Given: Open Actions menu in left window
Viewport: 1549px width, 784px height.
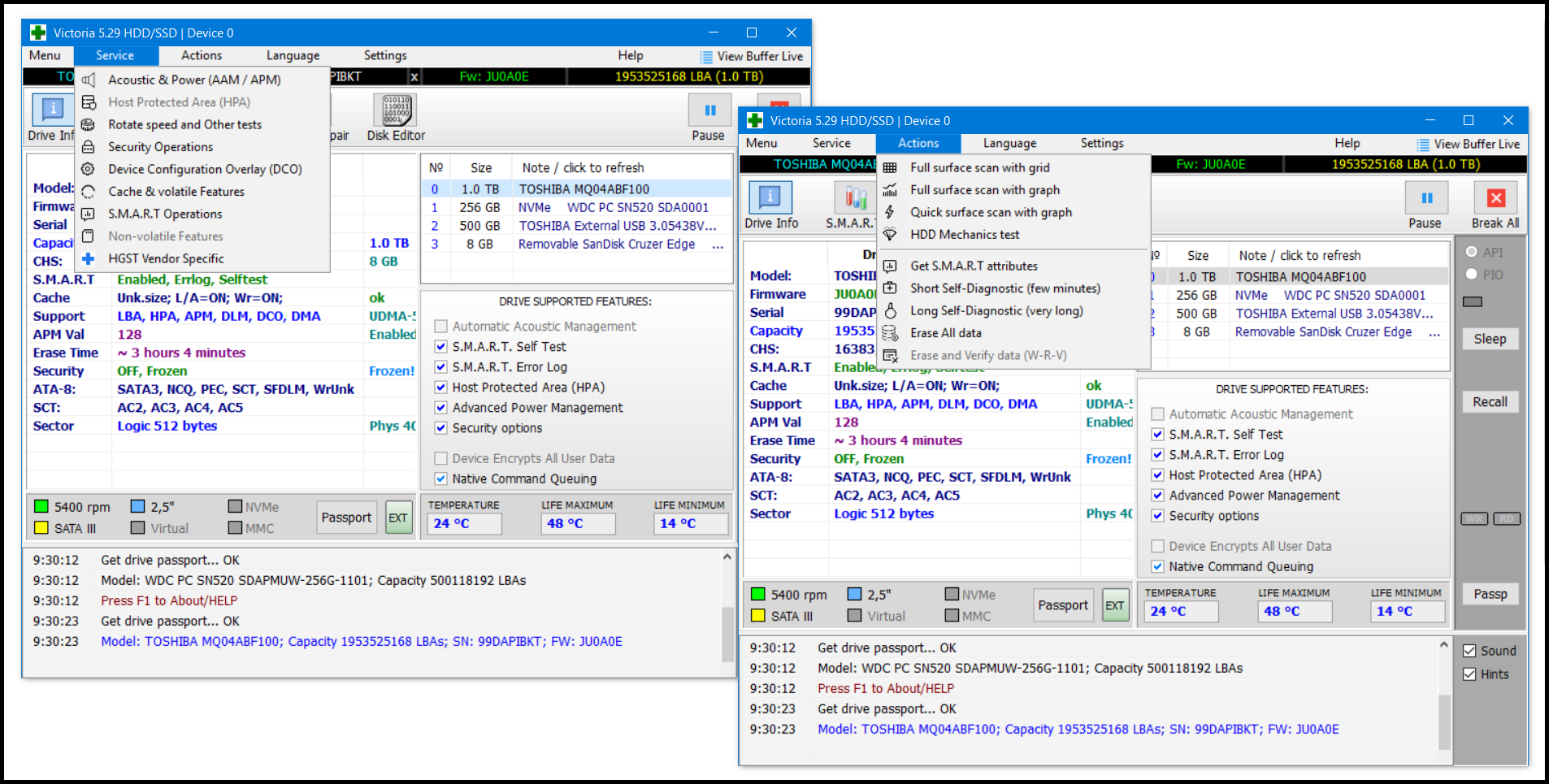Looking at the screenshot, I should pyautogui.click(x=202, y=55).
